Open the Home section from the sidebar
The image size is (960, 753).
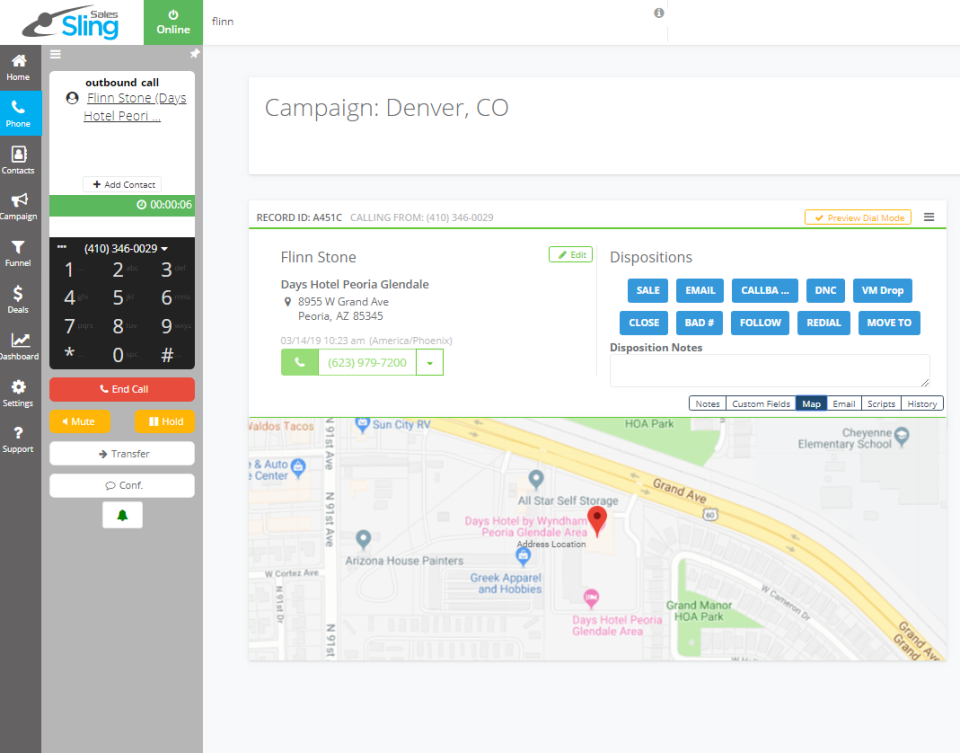click(x=18, y=65)
